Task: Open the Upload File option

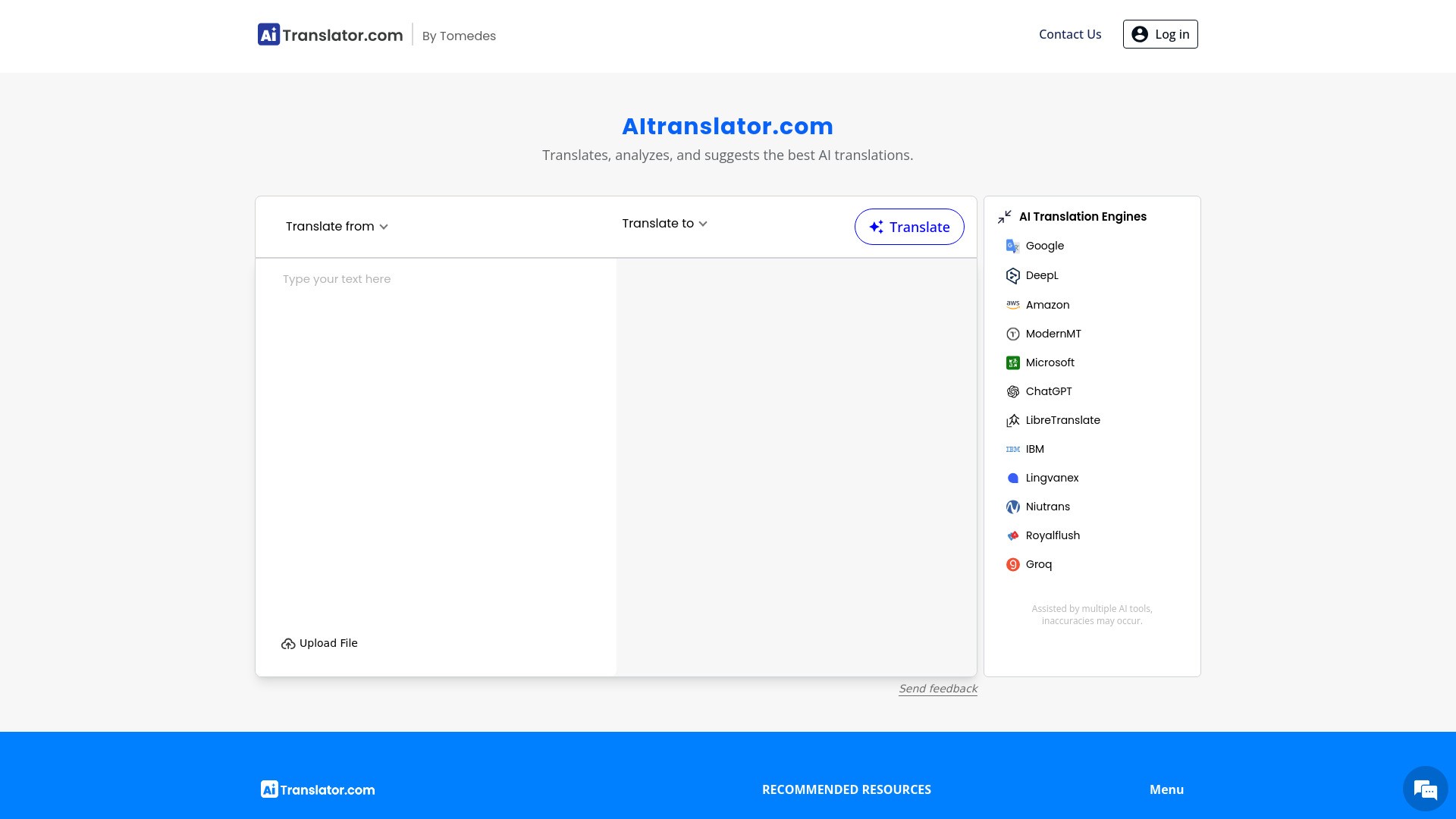Action: (x=319, y=643)
